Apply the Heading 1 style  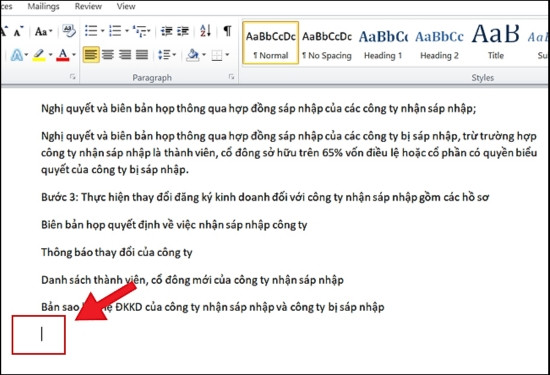click(x=383, y=43)
